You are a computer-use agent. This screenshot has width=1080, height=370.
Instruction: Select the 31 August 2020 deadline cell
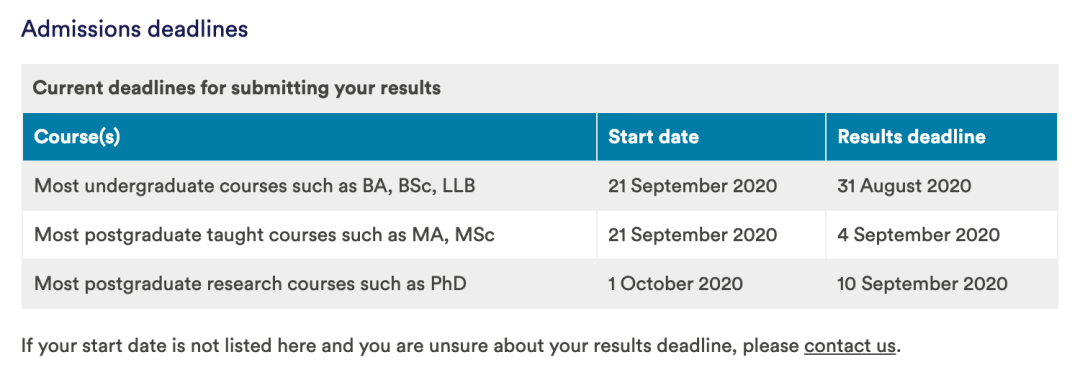click(x=904, y=185)
